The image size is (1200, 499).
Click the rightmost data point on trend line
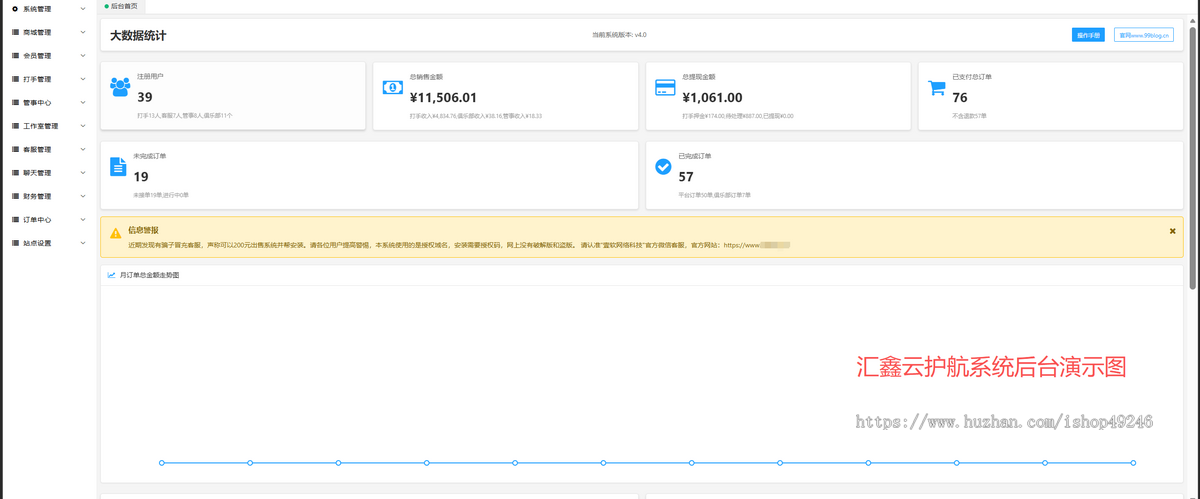pos(1133,463)
